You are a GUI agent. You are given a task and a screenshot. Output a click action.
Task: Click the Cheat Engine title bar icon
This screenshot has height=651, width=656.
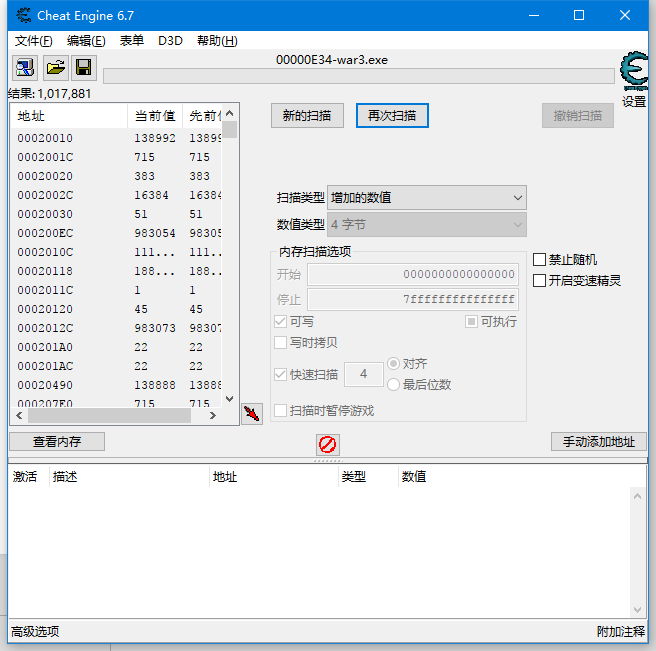[x=24, y=15]
